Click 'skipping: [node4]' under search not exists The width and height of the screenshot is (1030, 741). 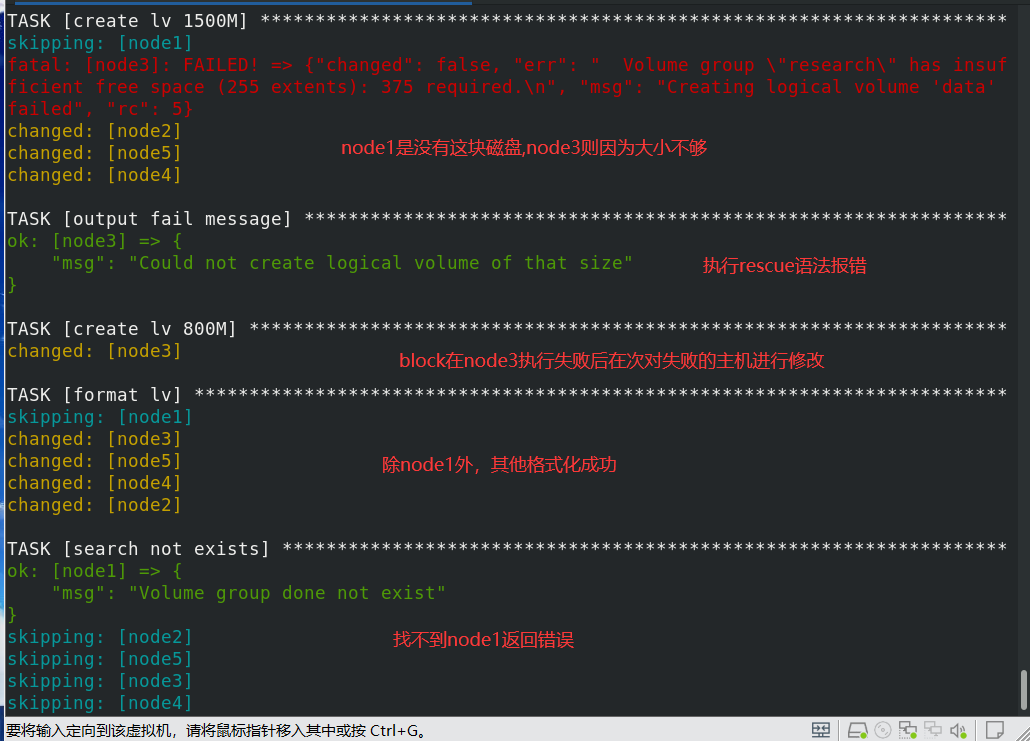tap(100, 703)
